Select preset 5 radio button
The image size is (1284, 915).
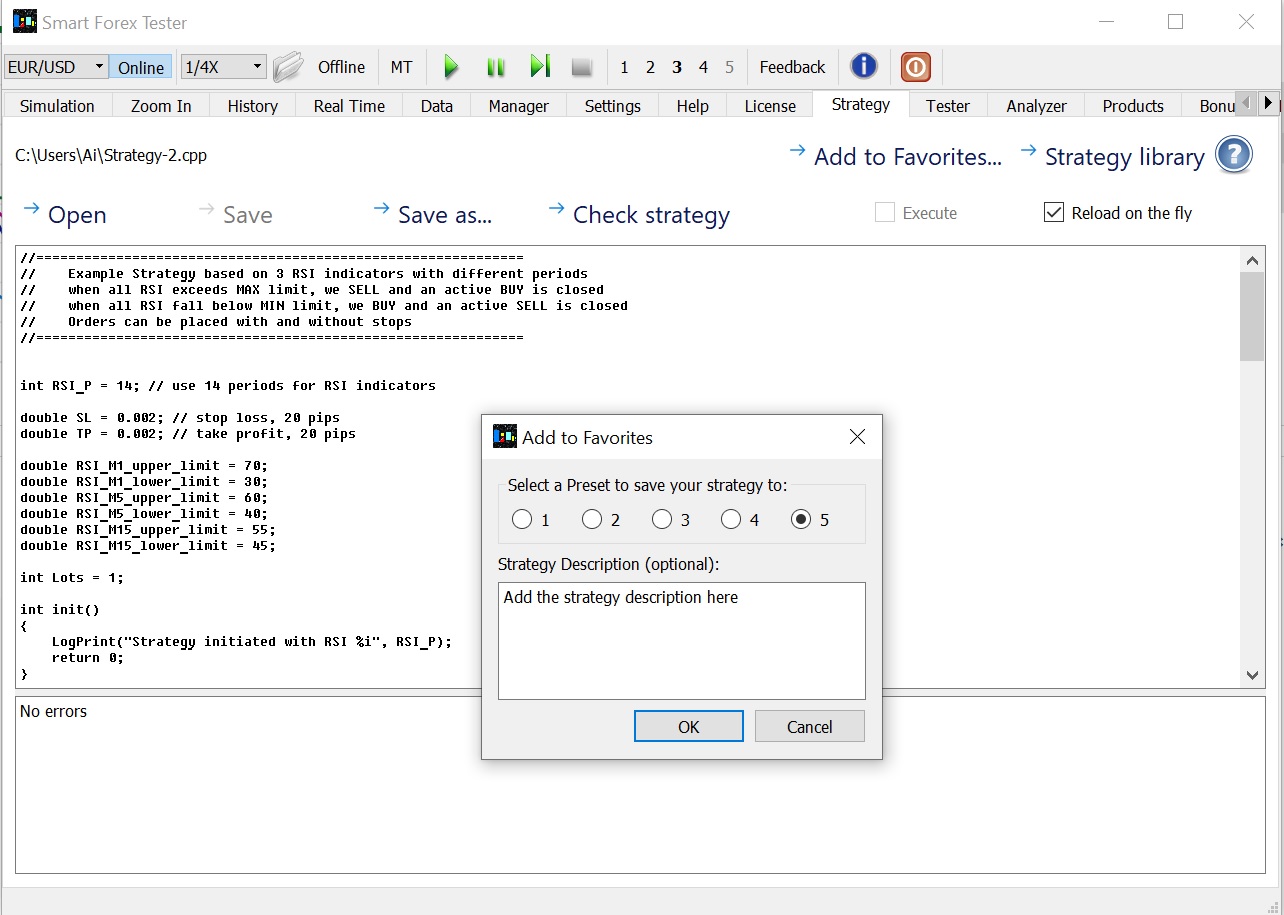801,520
